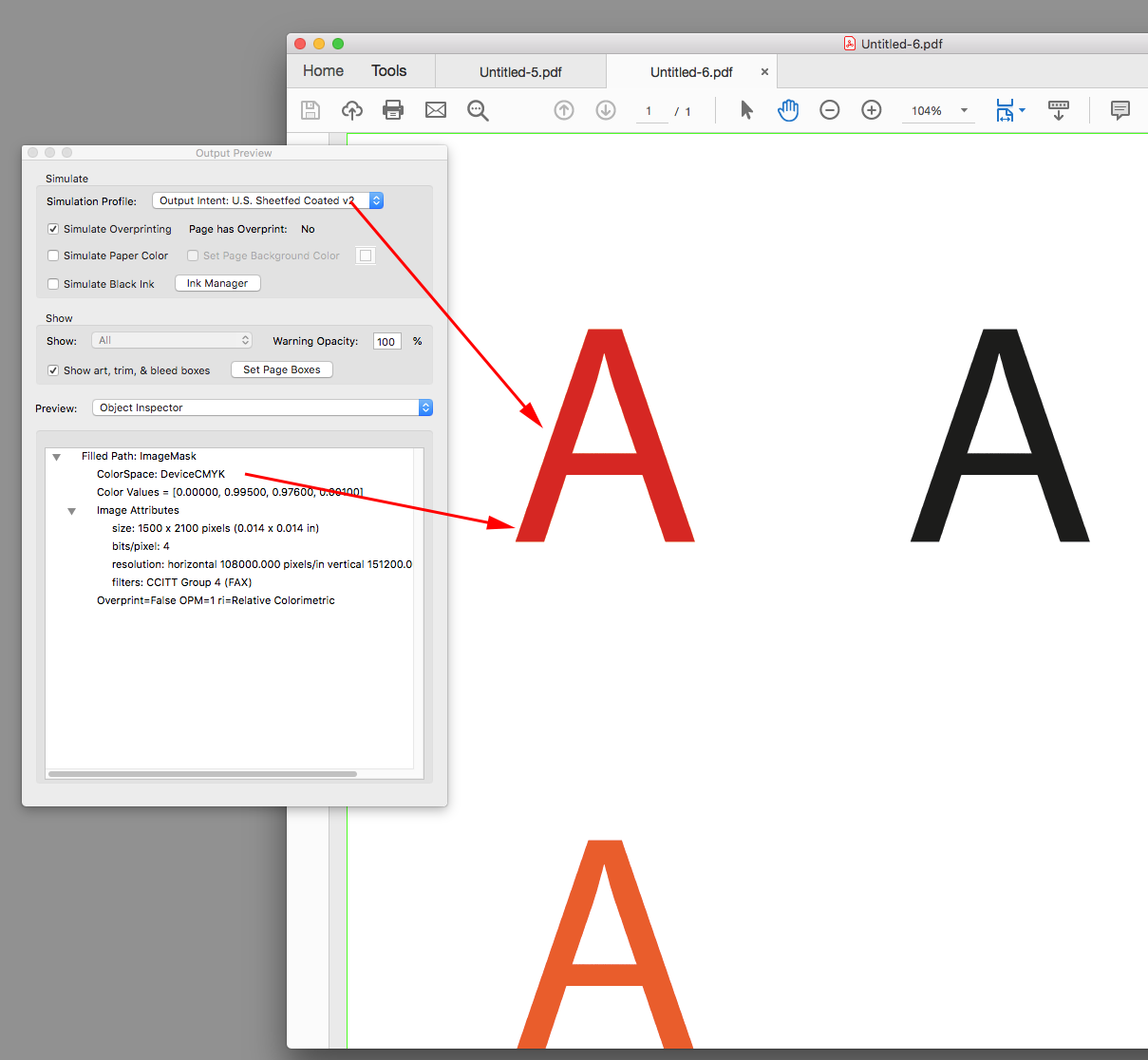This screenshot has height=1060, width=1148.
Task: Enable Simulate Black Ink
Action: coord(53,284)
